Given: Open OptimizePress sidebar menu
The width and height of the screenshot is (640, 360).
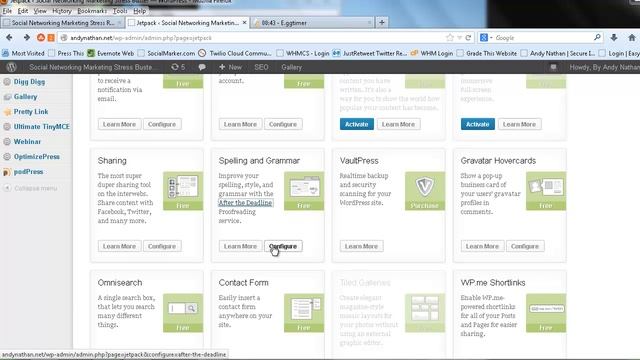Looking at the screenshot, I should pyautogui.click(x=36, y=156).
